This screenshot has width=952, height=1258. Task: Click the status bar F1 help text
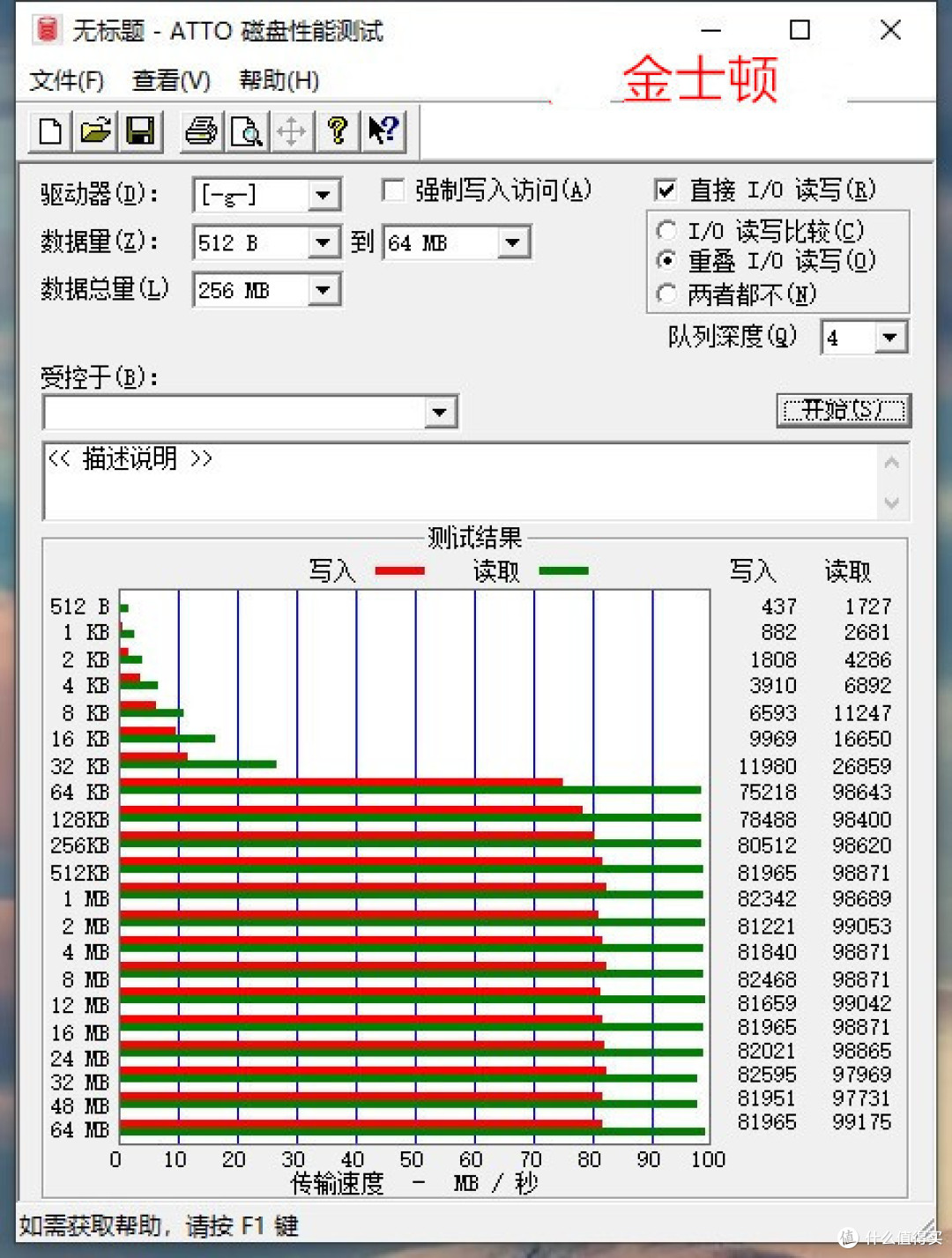pos(160,1225)
